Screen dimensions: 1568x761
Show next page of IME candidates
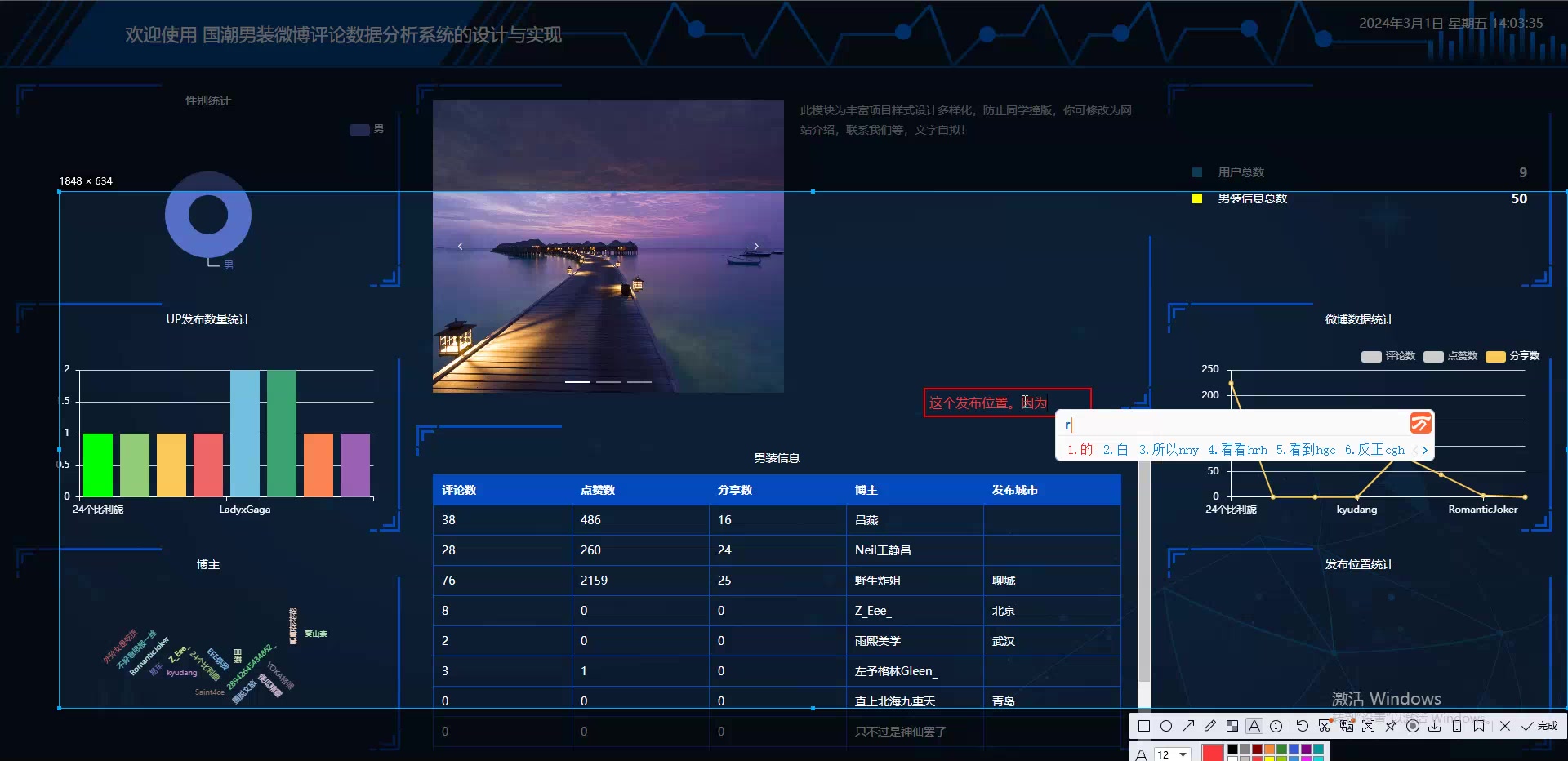(x=1424, y=450)
